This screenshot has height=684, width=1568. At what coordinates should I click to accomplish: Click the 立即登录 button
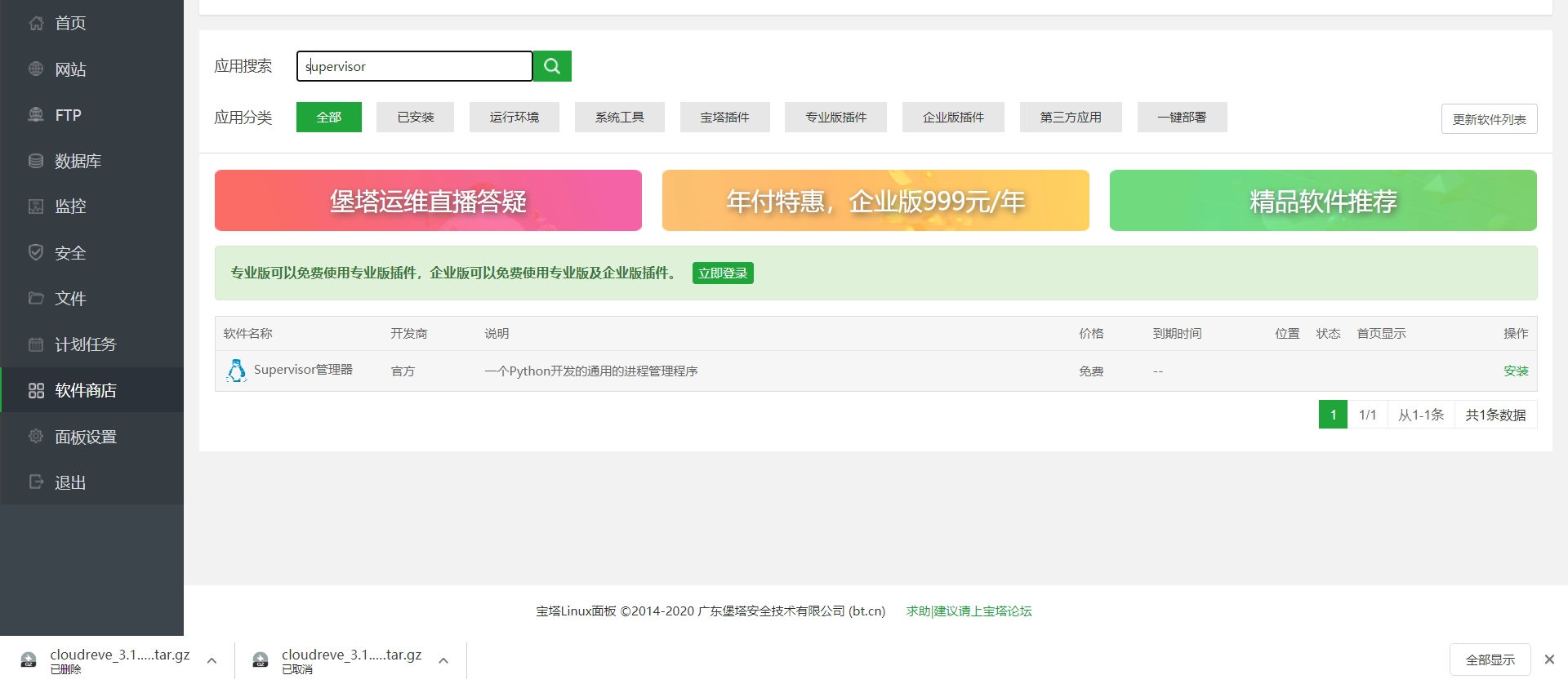click(723, 273)
